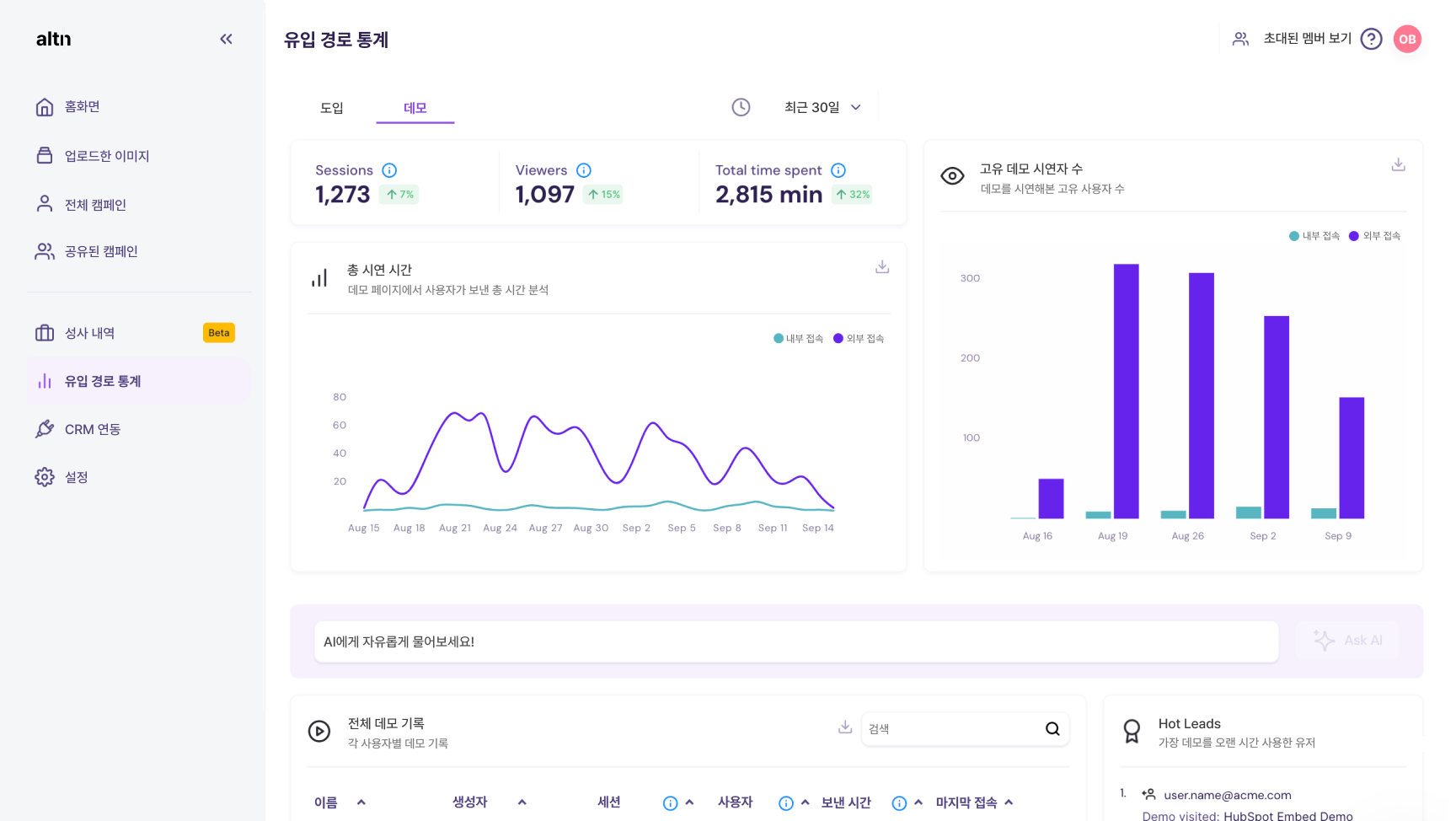Sort table by 생성자 column arrow
Image resolution: width=1456 pixels, height=821 pixels.
tap(522, 802)
